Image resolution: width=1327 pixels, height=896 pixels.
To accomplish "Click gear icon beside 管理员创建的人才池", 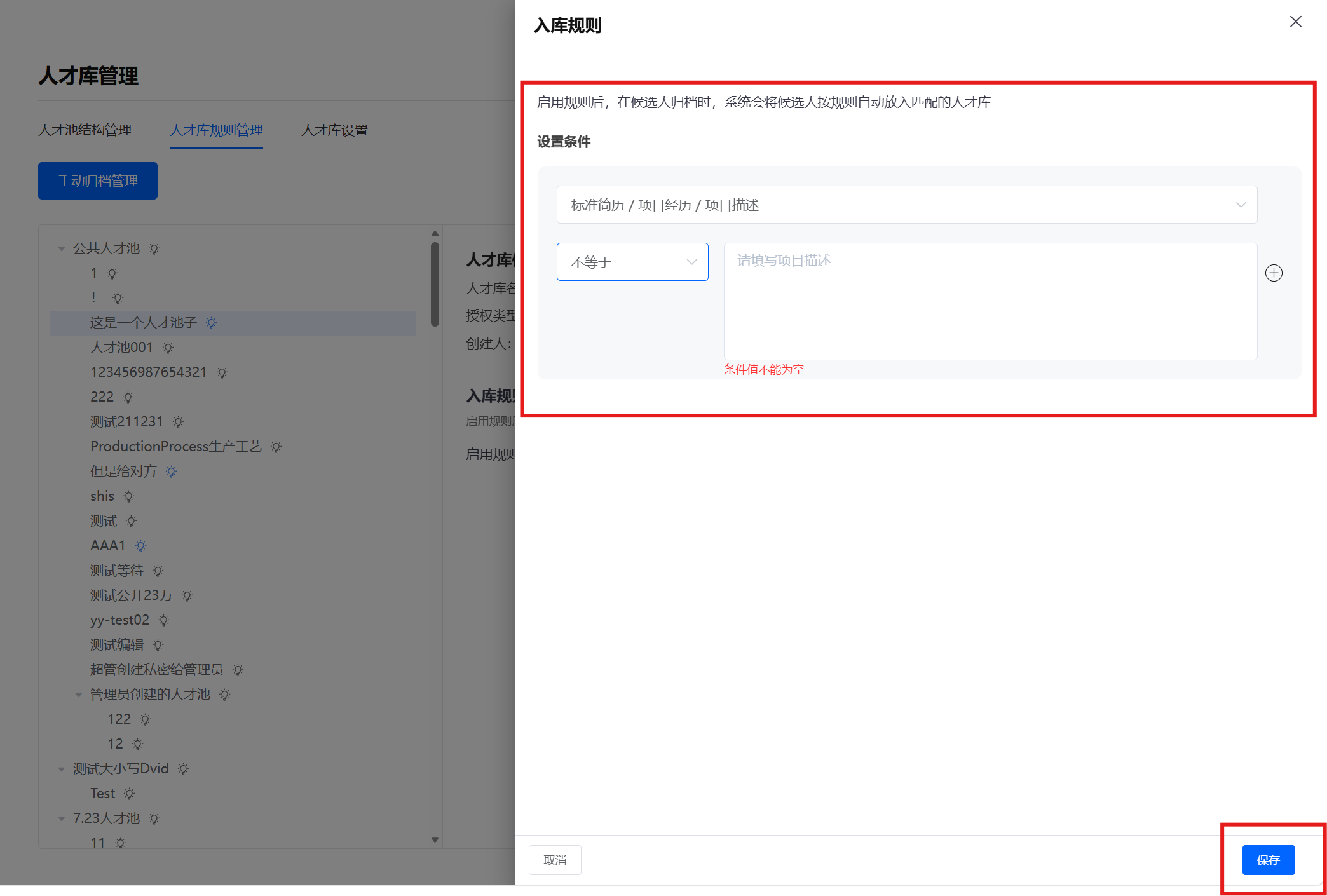I will point(224,695).
